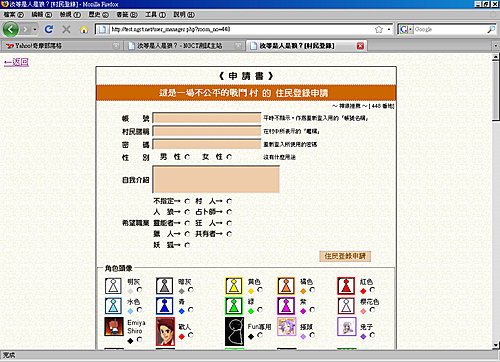
Task: Open the 說明 (H) menu
Action: coord(184,15)
